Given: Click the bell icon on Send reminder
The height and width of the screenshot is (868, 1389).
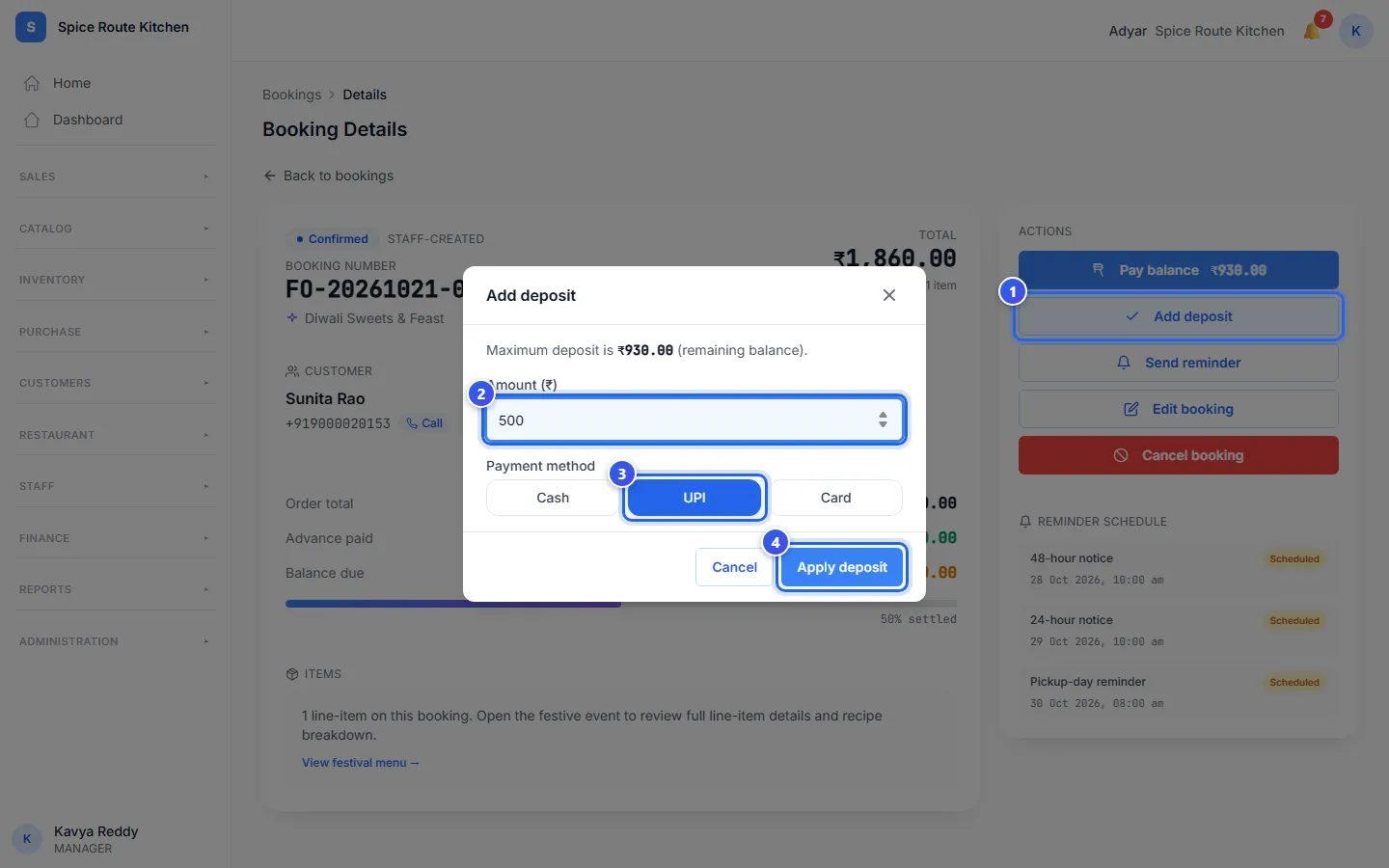Looking at the screenshot, I should 1124,363.
